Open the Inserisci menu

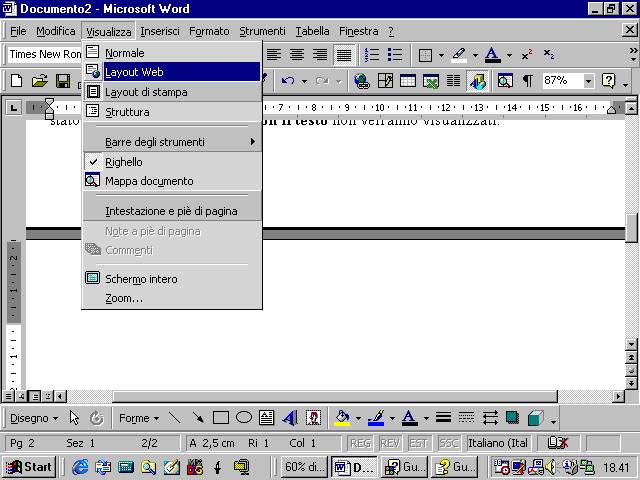coord(160,31)
